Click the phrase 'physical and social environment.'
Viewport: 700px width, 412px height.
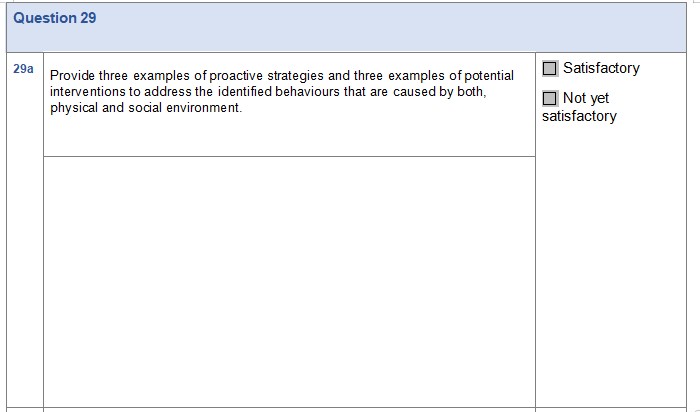(146, 108)
